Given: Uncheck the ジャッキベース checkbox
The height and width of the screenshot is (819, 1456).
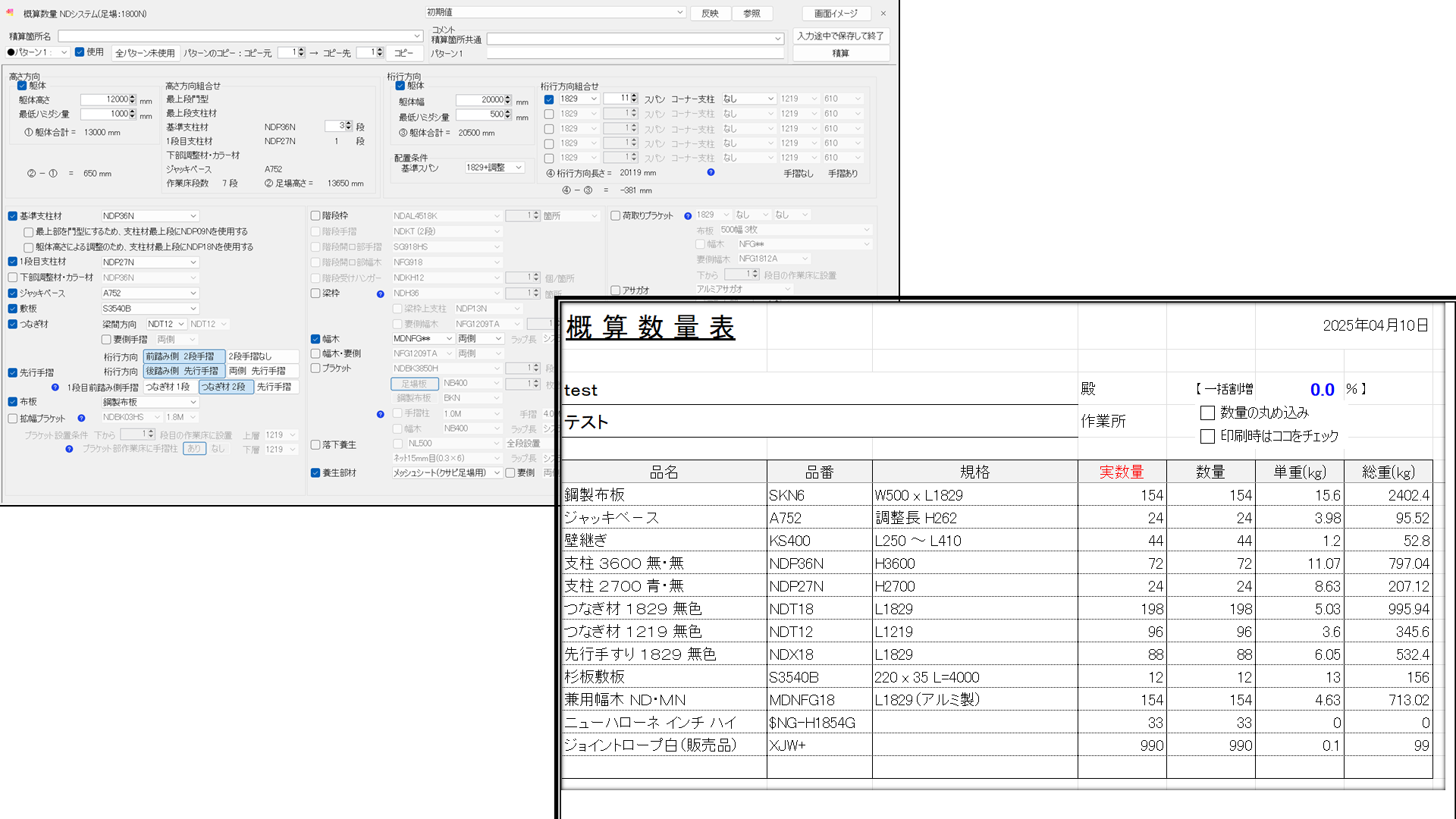Looking at the screenshot, I should (13, 293).
